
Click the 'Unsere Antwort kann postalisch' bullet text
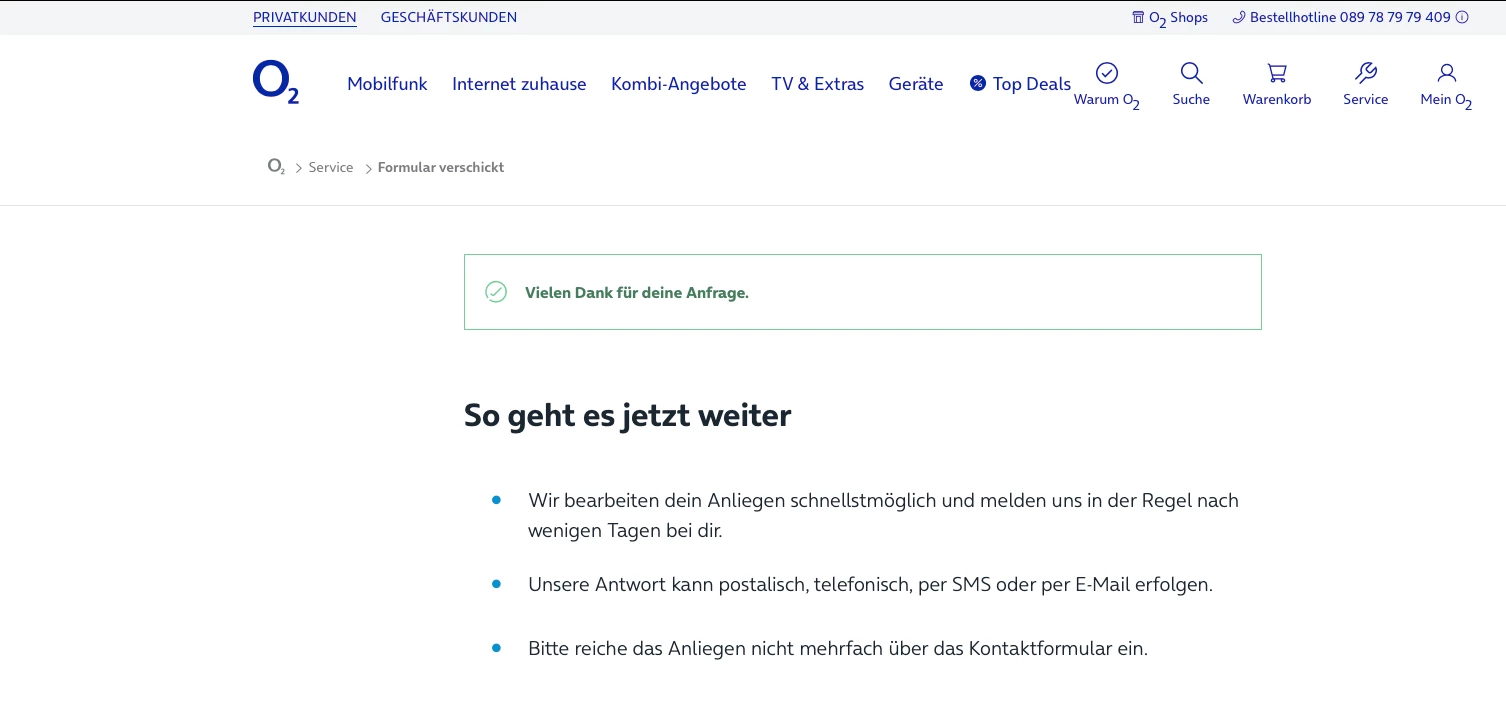(871, 585)
